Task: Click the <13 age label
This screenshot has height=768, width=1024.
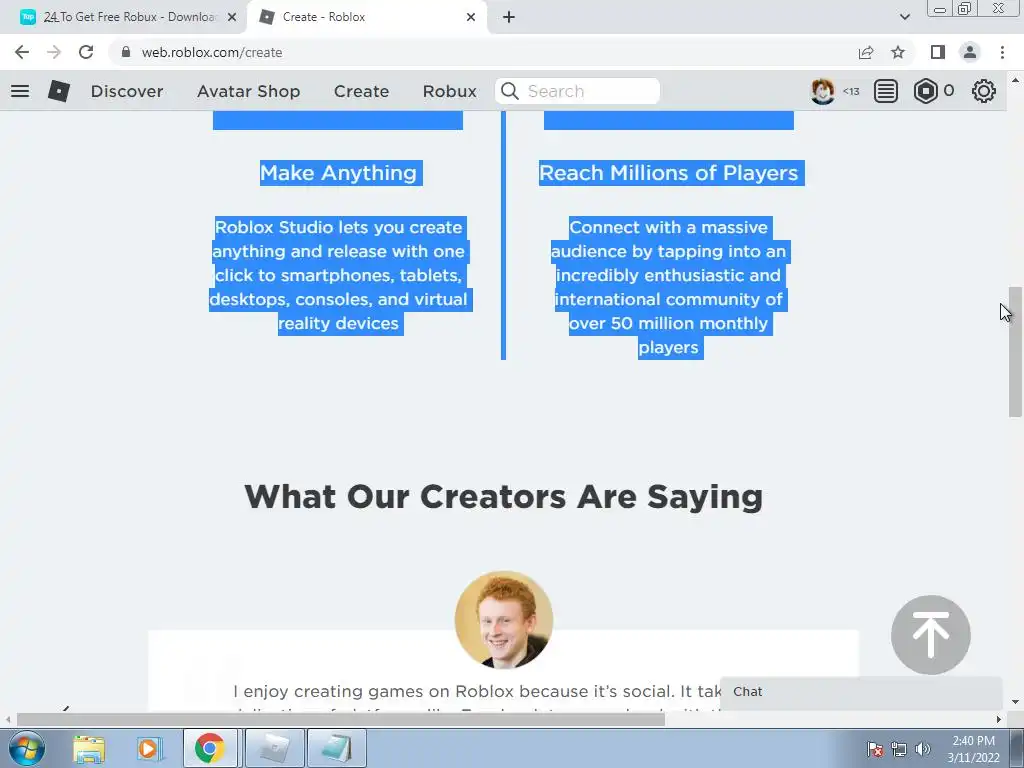Action: click(851, 91)
